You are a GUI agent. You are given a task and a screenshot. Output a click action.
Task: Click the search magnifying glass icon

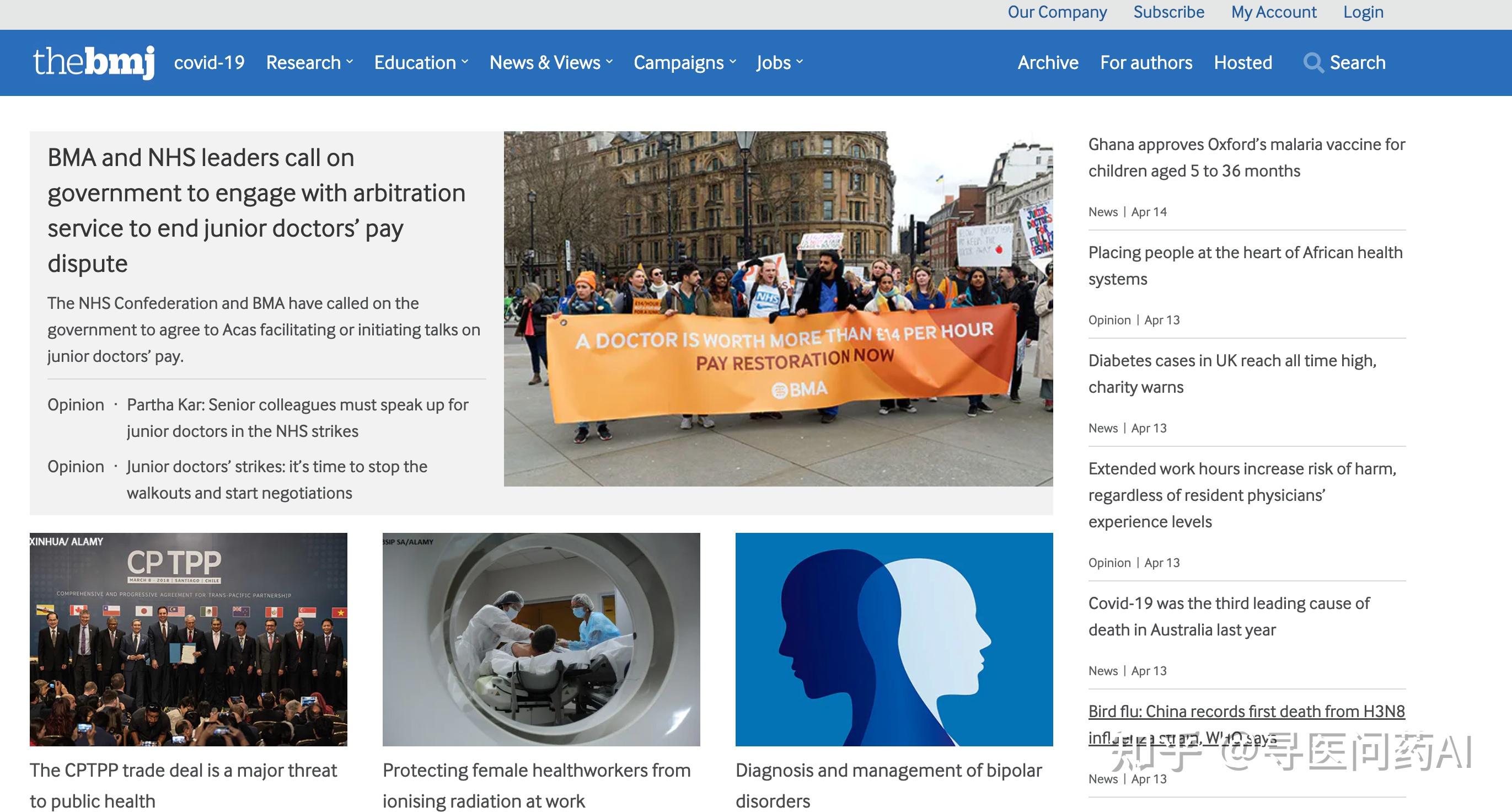(1313, 63)
